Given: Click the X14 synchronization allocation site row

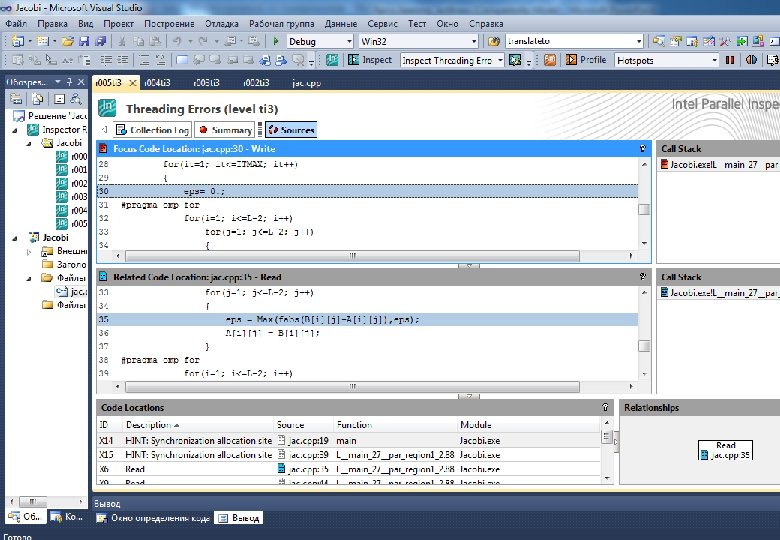Looking at the screenshot, I should 348,441.
